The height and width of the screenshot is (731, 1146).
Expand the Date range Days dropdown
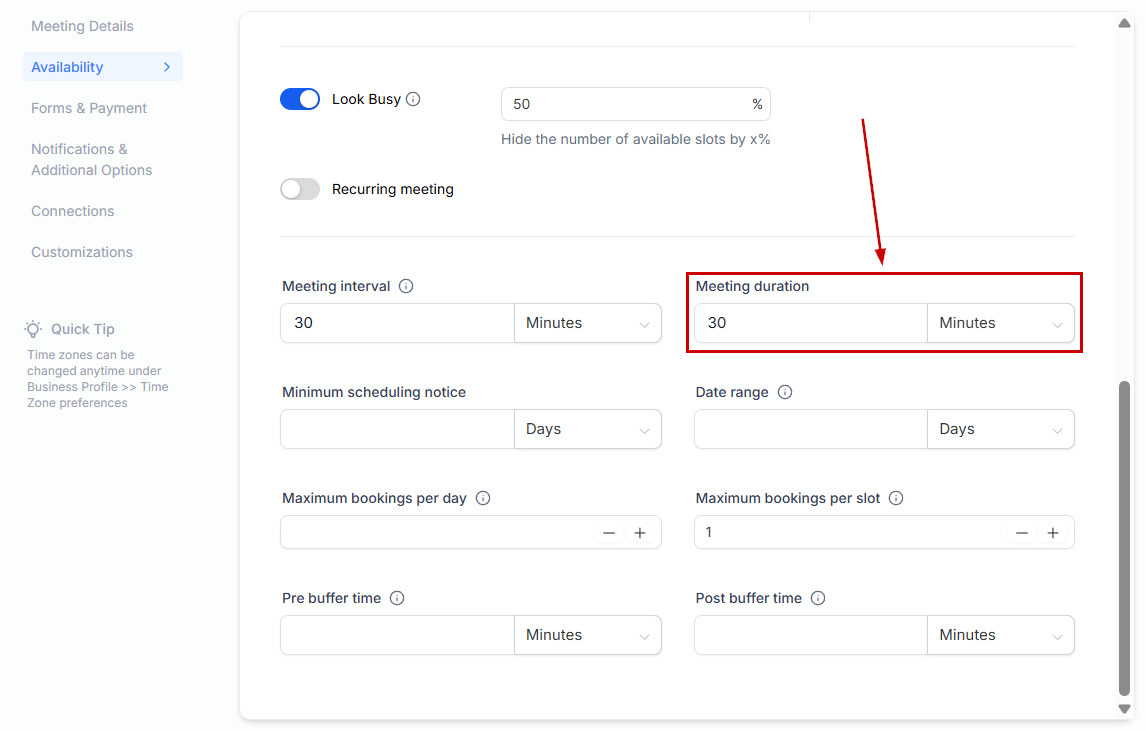pyautogui.click(x=1000, y=429)
